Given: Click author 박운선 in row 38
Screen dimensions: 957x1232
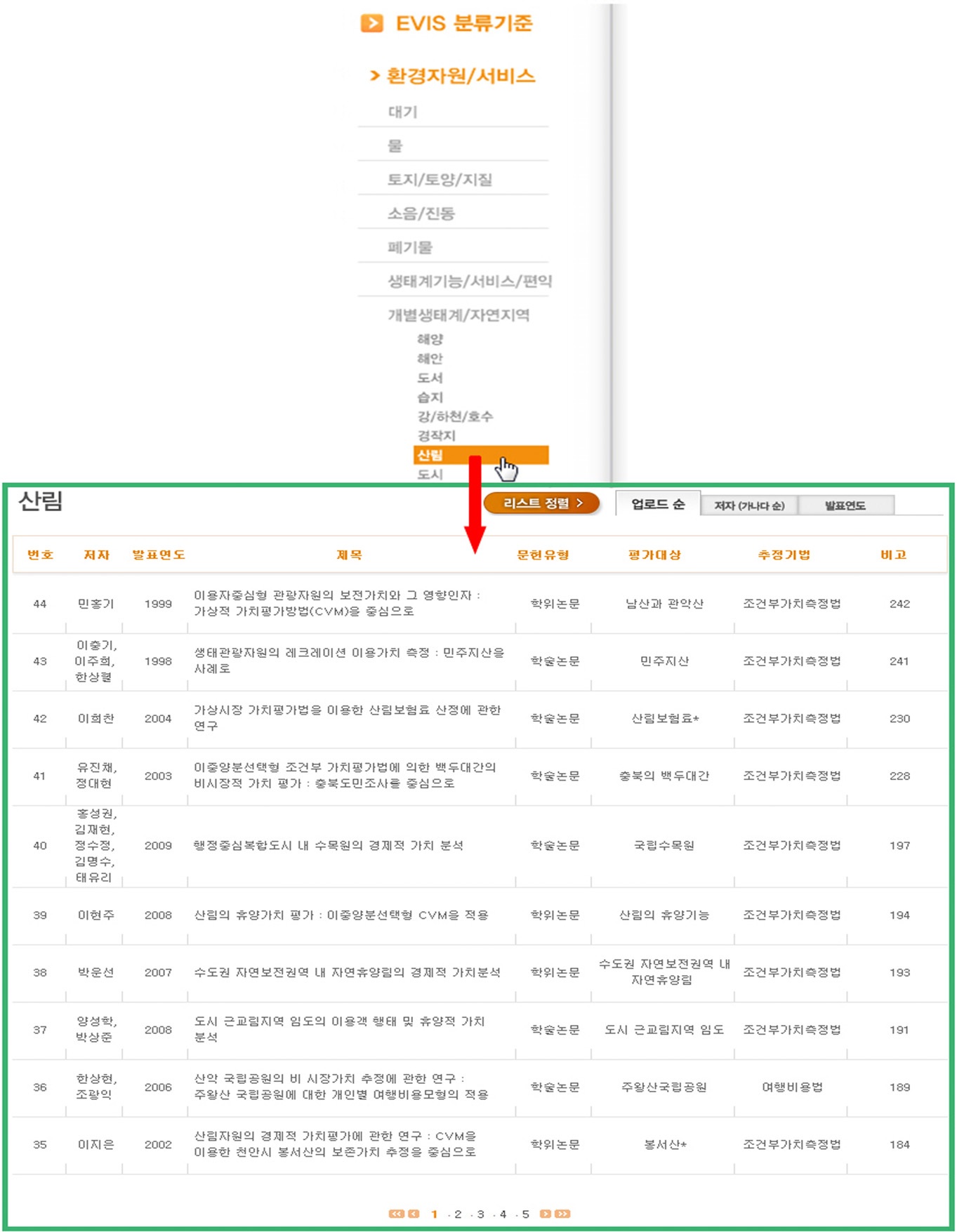Looking at the screenshot, I should point(95,973).
